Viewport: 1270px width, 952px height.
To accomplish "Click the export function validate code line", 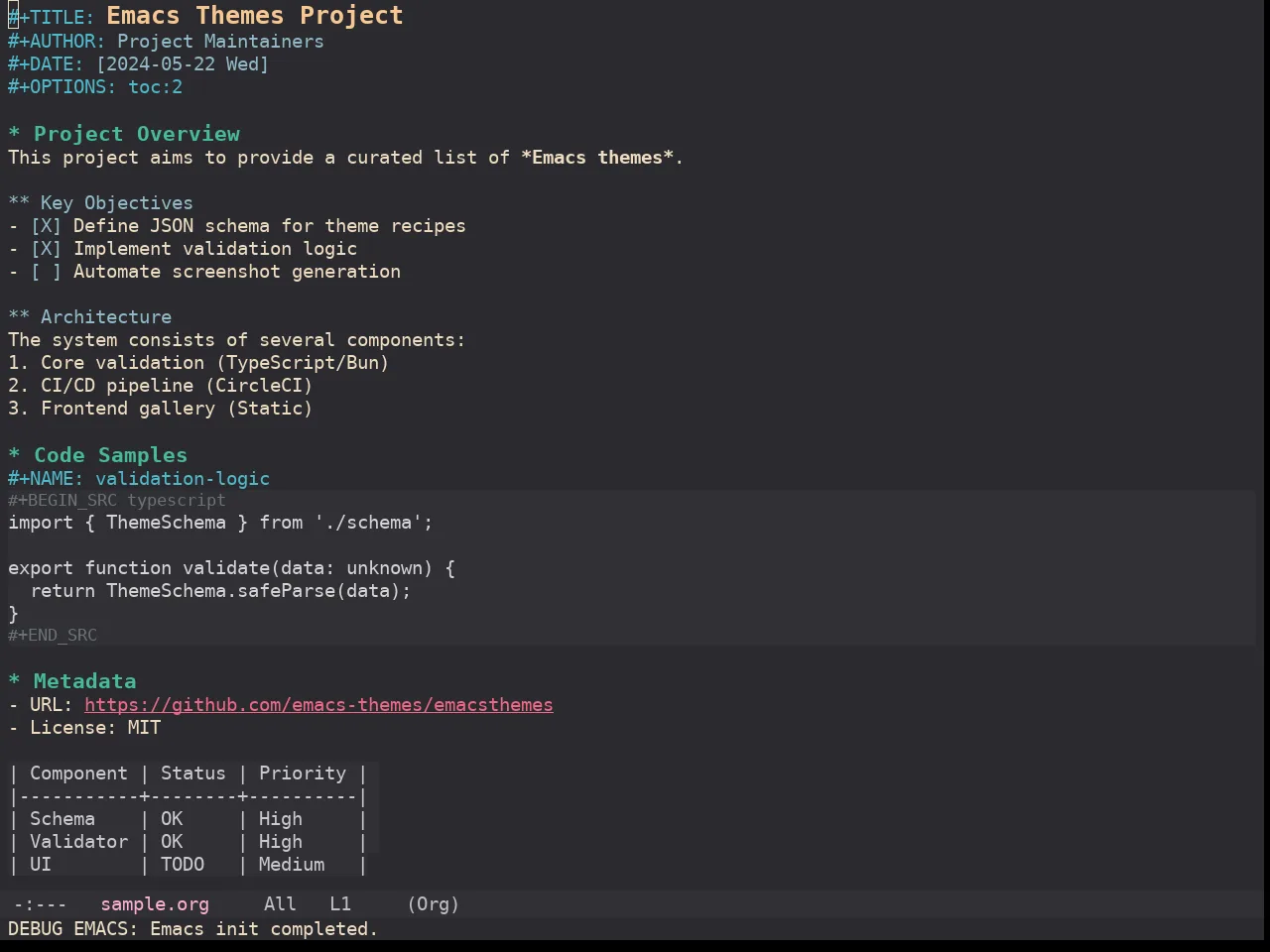I will point(231,568).
